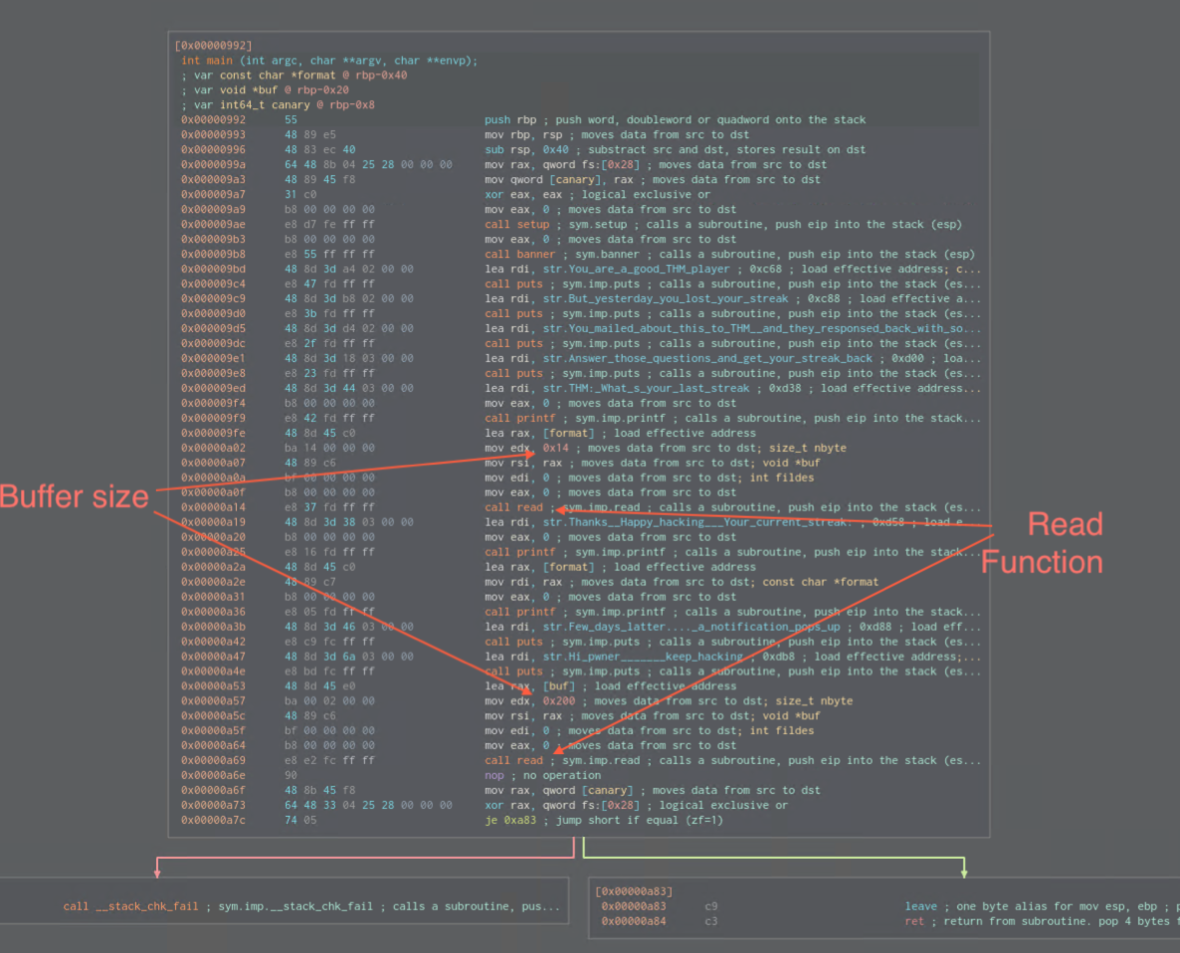Click the canary variable declaration line
The width and height of the screenshot is (1180, 953).
(278, 105)
